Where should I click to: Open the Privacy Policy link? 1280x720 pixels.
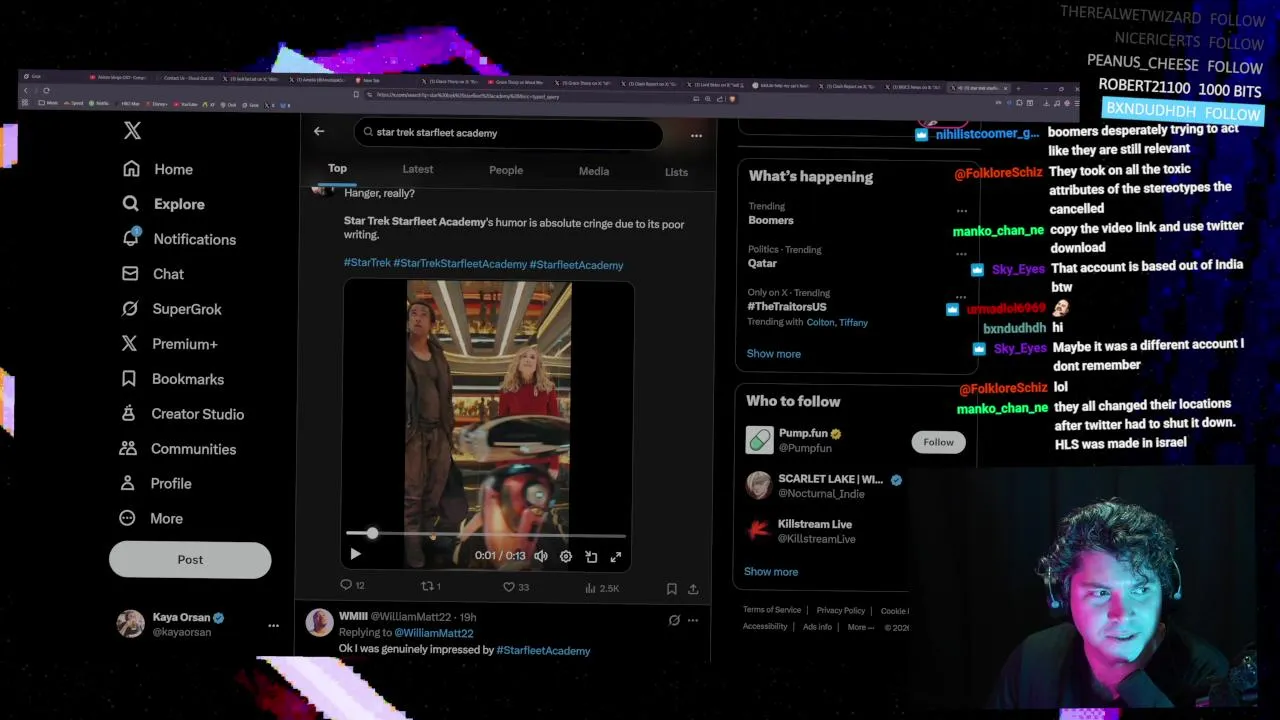[x=840, y=610]
